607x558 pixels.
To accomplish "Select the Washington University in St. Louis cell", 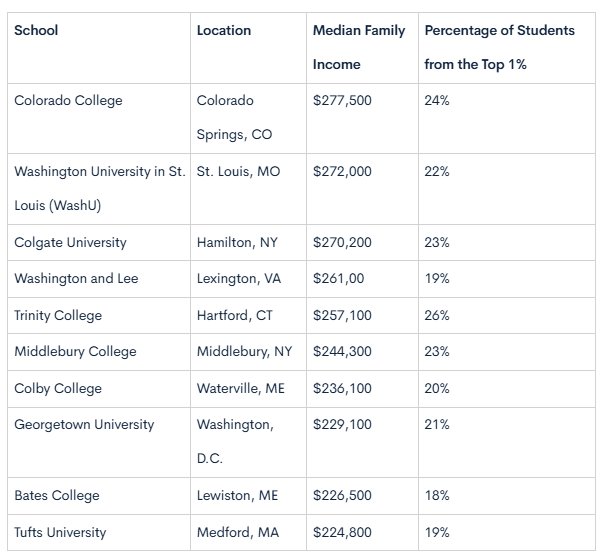I will [x=99, y=188].
